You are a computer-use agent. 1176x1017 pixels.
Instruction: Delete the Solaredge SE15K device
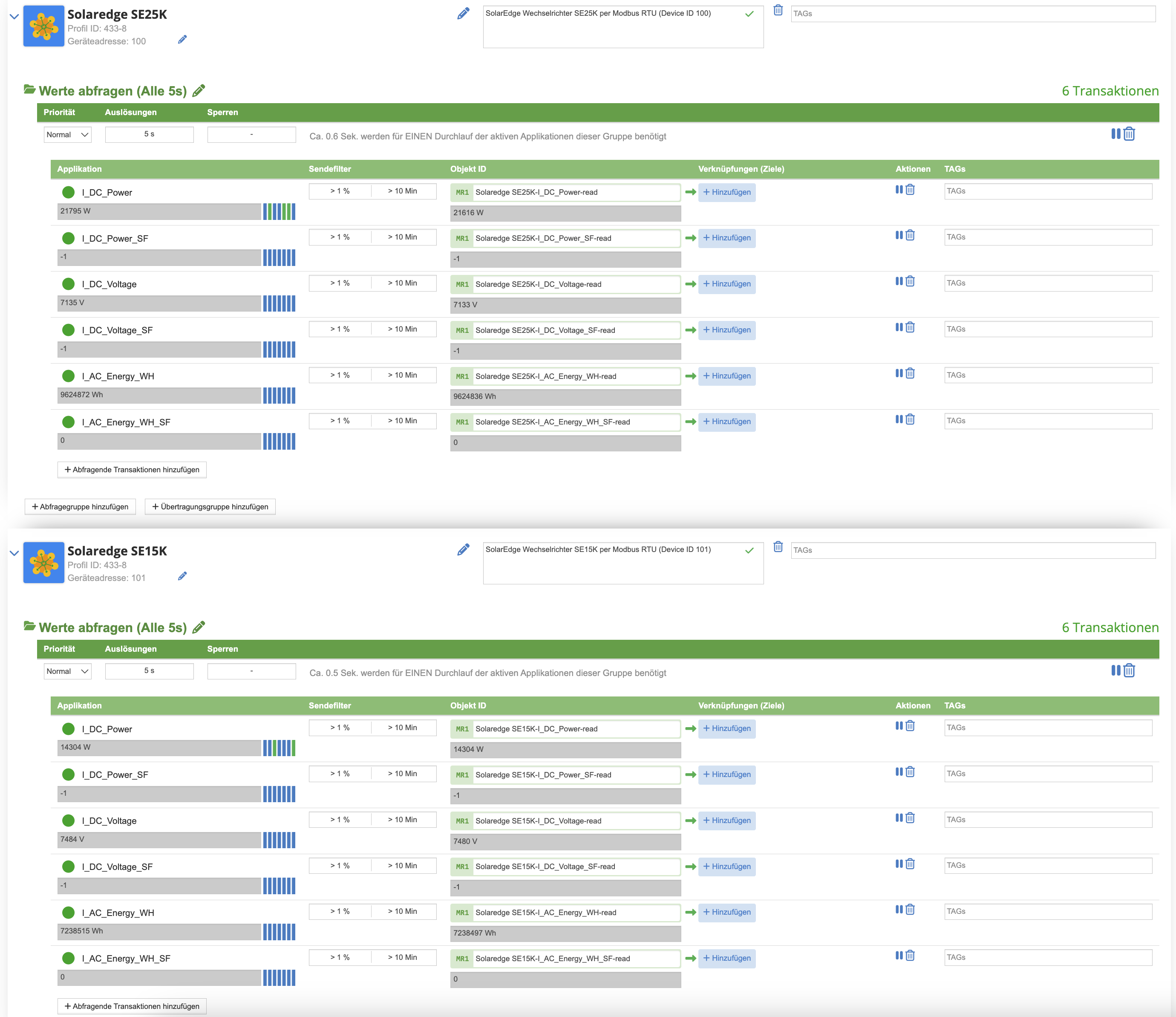tap(778, 547)
